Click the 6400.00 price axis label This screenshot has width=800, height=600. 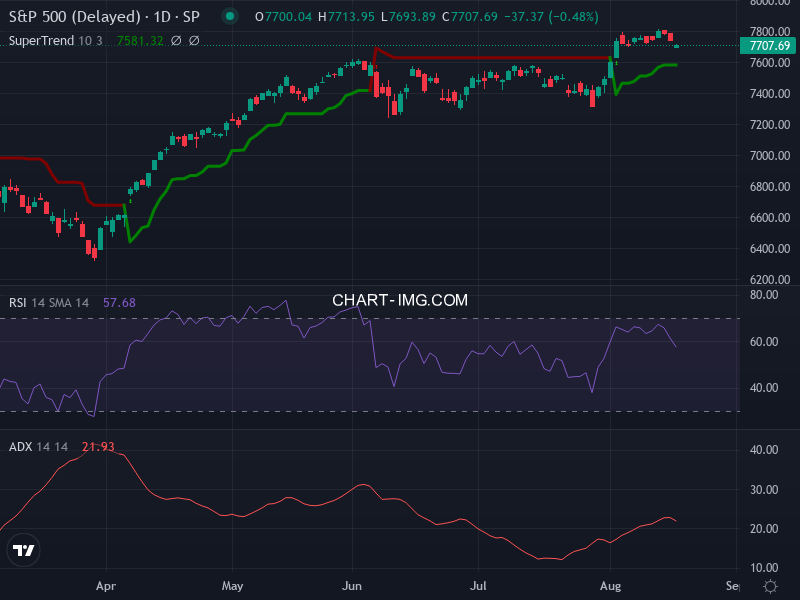click(x=769, y=248)
